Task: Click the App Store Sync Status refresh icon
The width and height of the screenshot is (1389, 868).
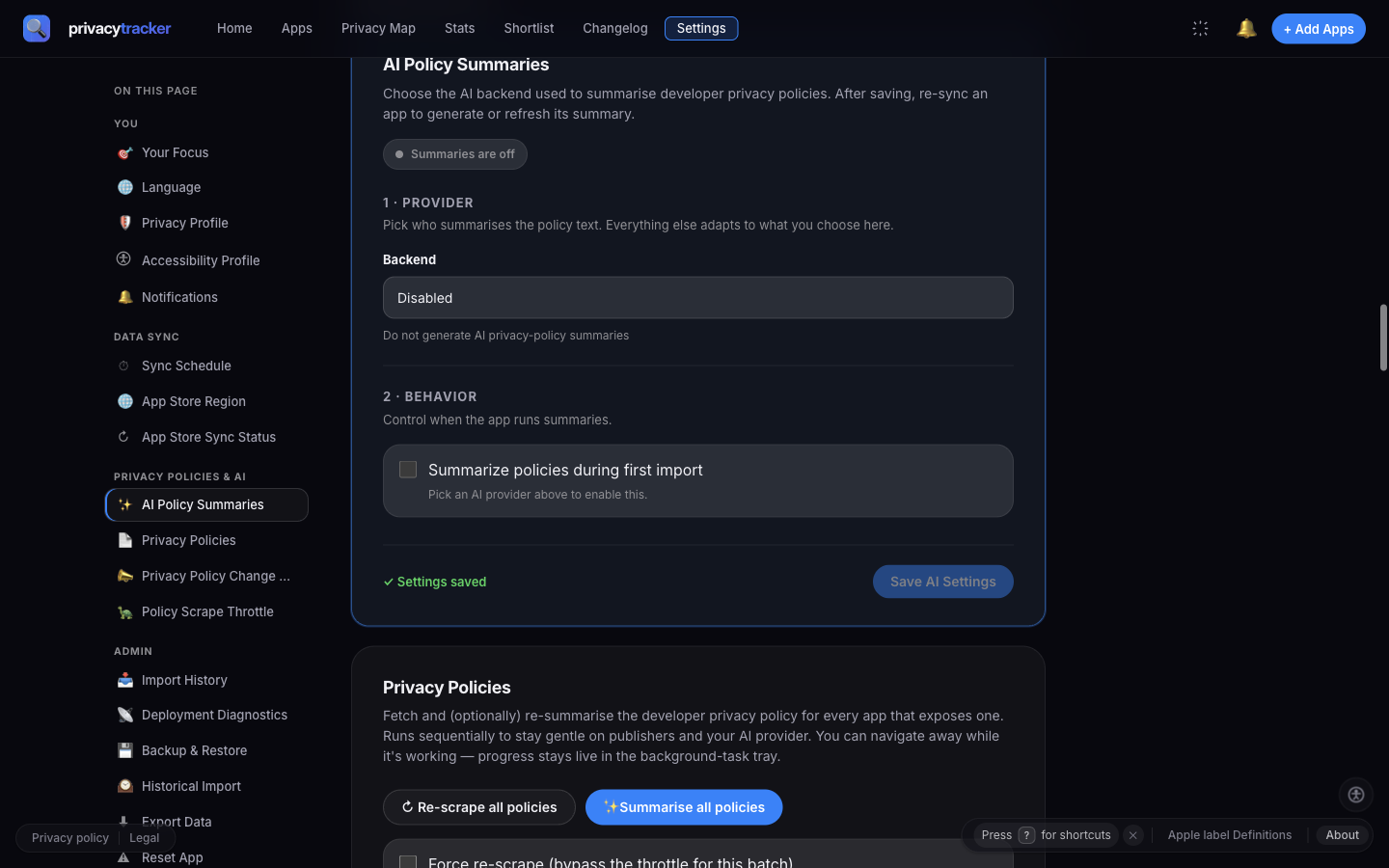Action: 123,437
